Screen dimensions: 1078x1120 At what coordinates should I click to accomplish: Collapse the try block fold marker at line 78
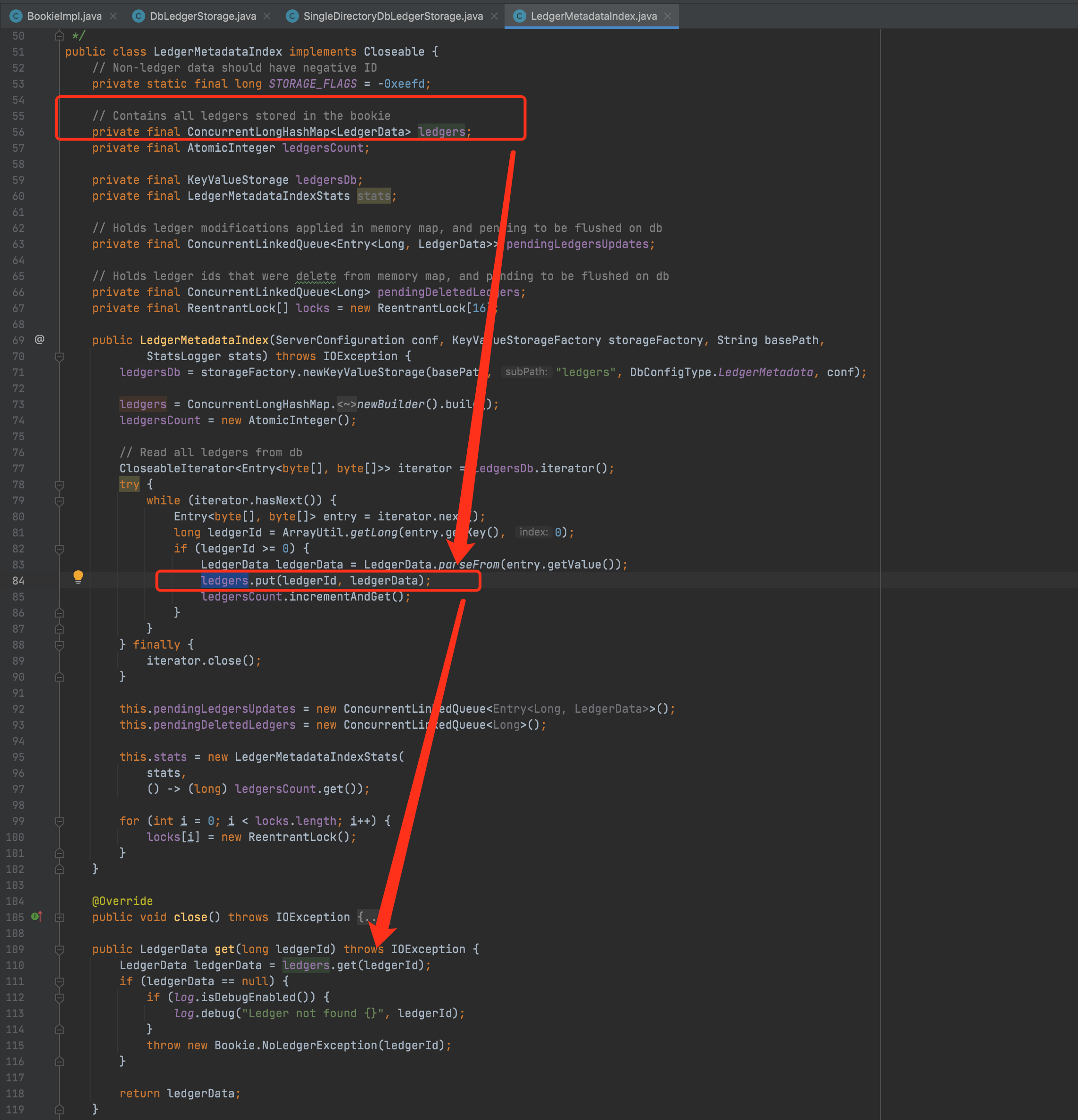pyautogui.click(x=59, y=485)
